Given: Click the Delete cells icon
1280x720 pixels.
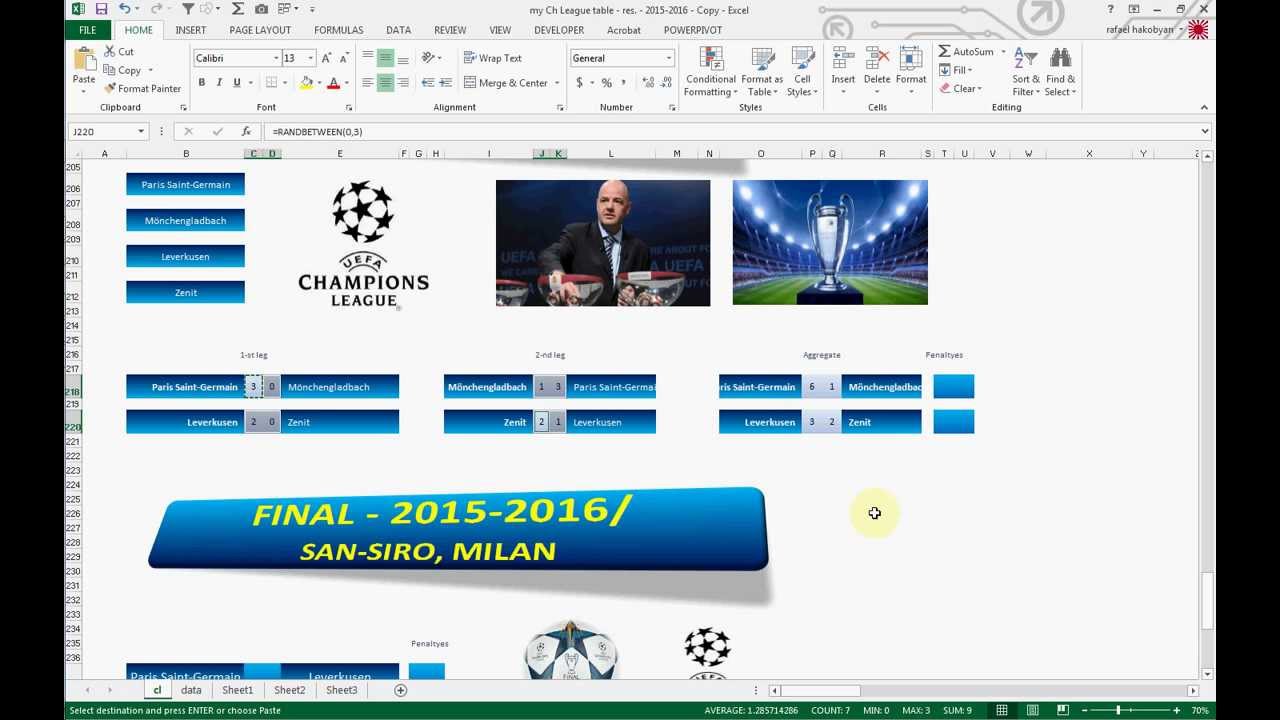Looking at the screenshot, I should pos(877,58).
